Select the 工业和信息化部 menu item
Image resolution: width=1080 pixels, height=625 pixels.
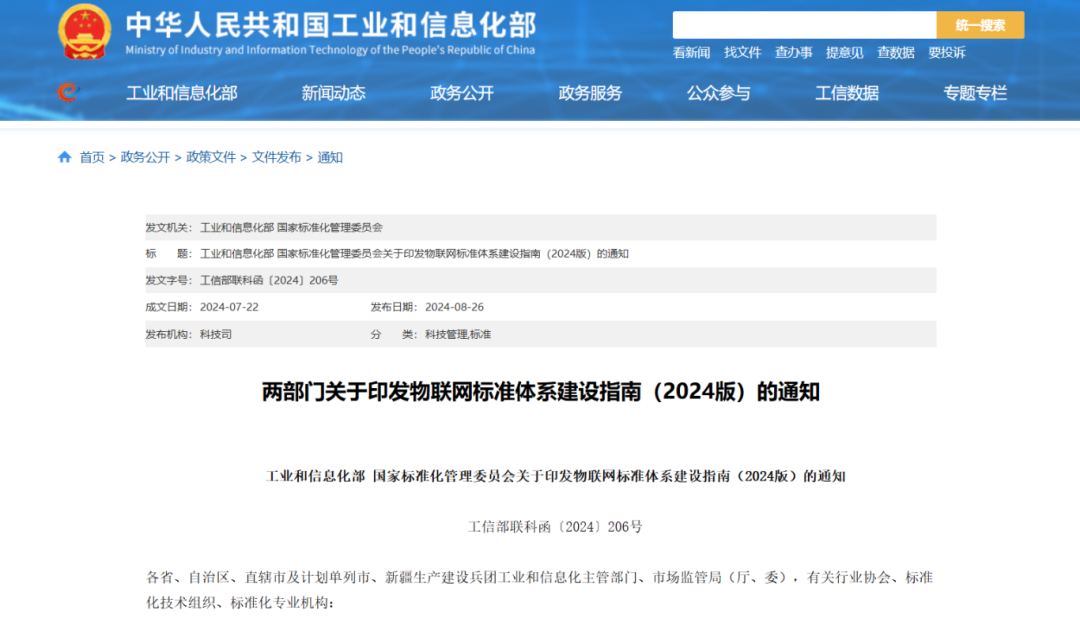182,93
